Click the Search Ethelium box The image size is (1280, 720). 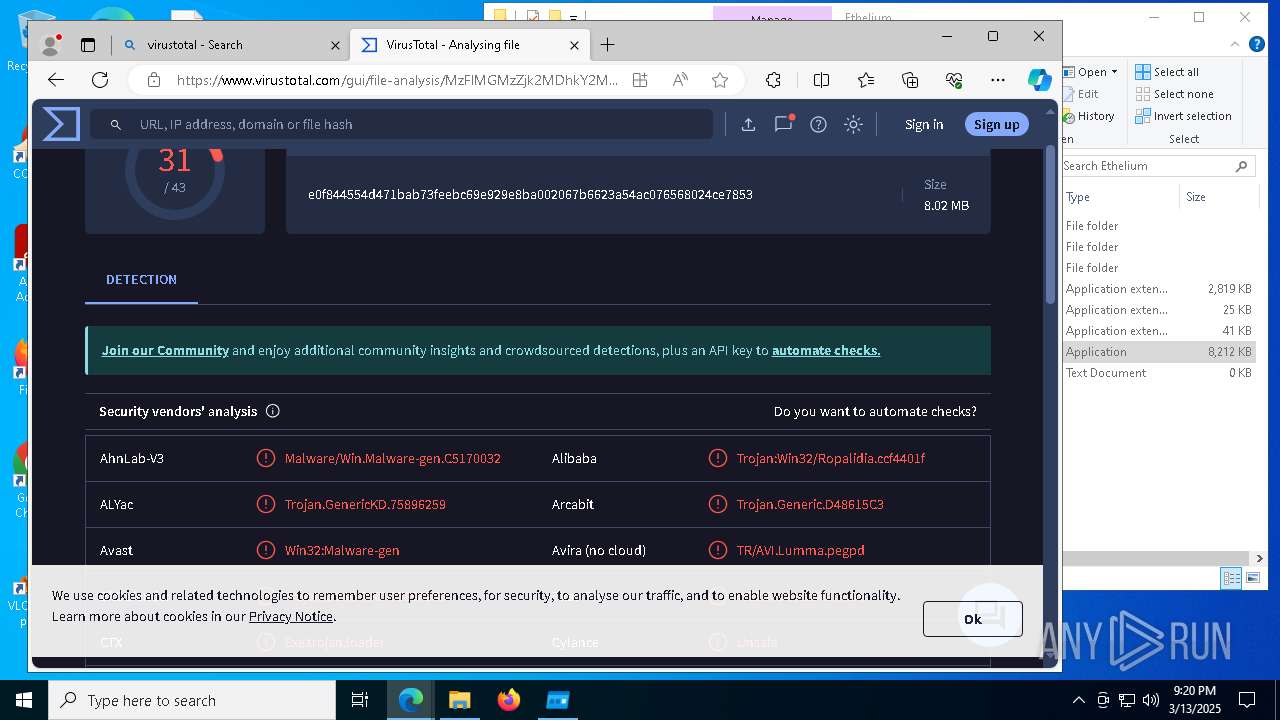pyautogui.click(x=1156, y=166)
